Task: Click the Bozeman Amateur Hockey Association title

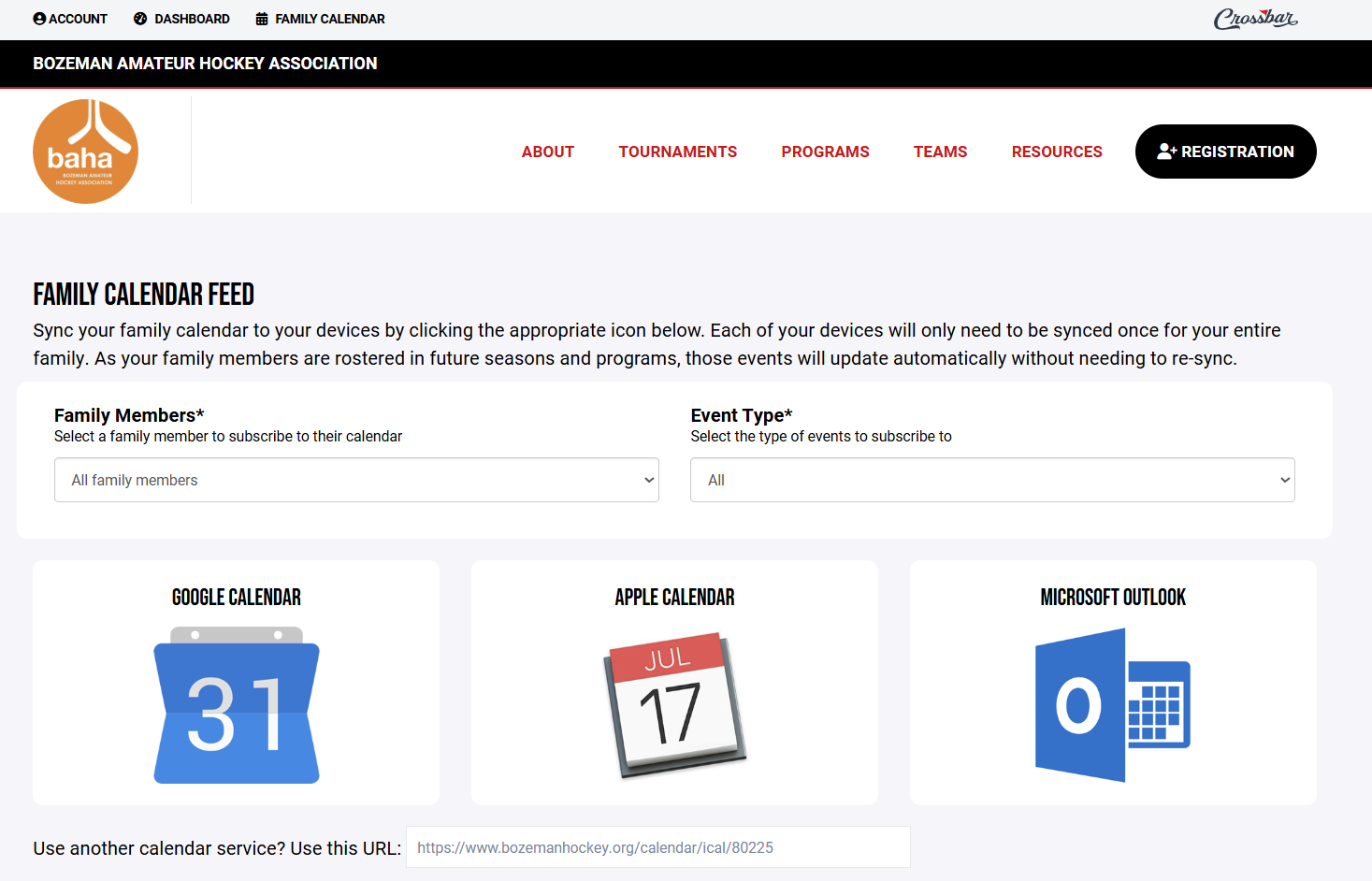Action: click(x=205, y=64)
